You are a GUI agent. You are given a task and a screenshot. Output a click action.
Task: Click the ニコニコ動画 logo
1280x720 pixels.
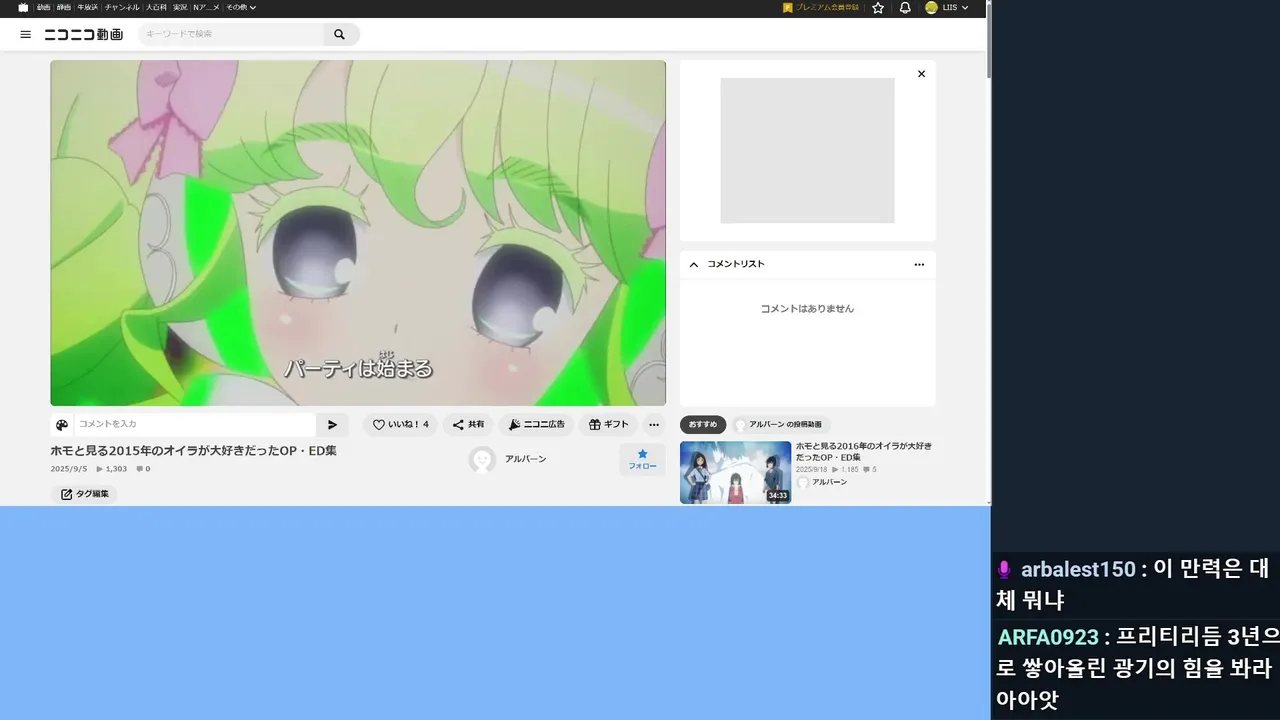(83, 34)
